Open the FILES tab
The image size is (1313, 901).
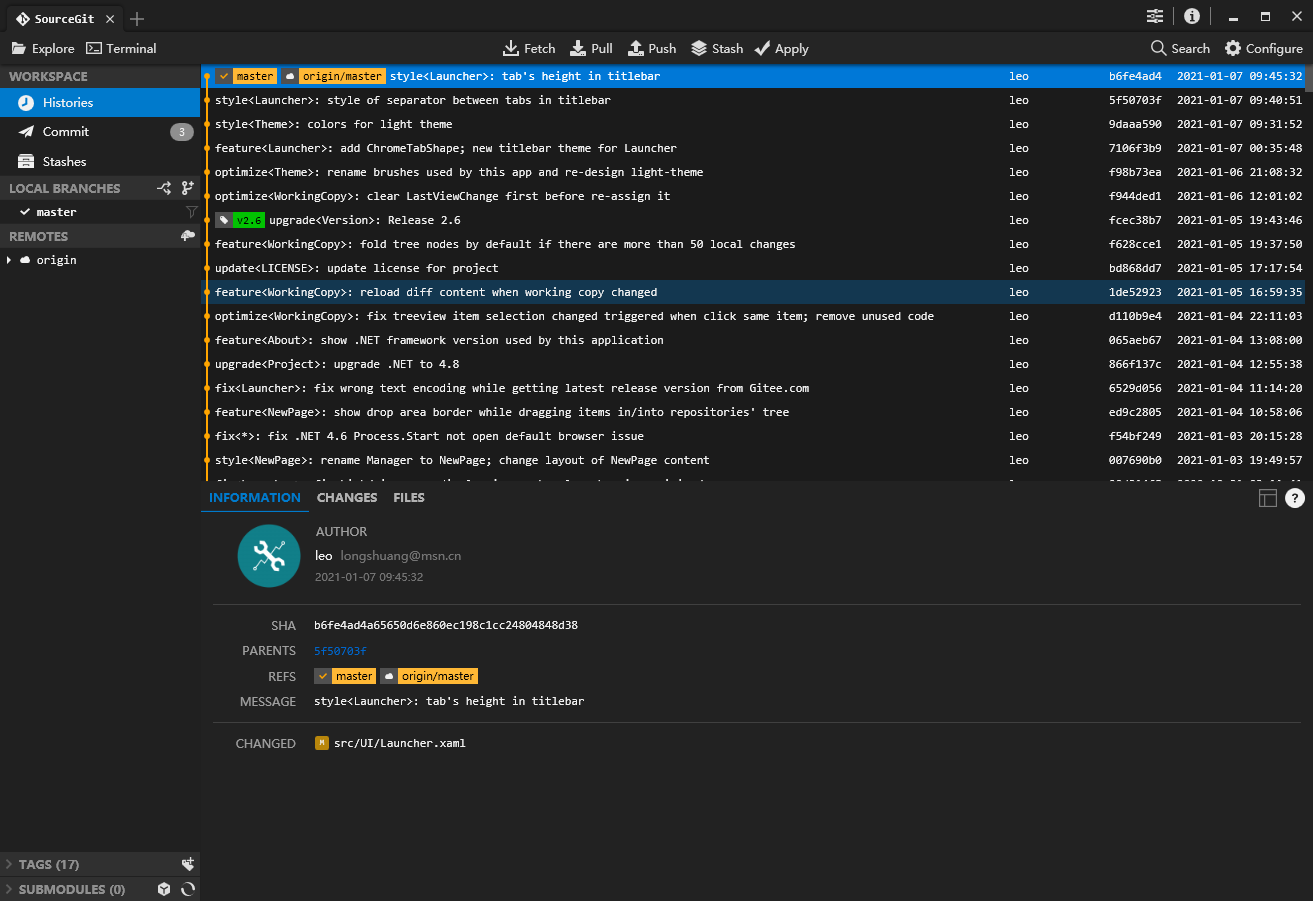click(408, 497)
